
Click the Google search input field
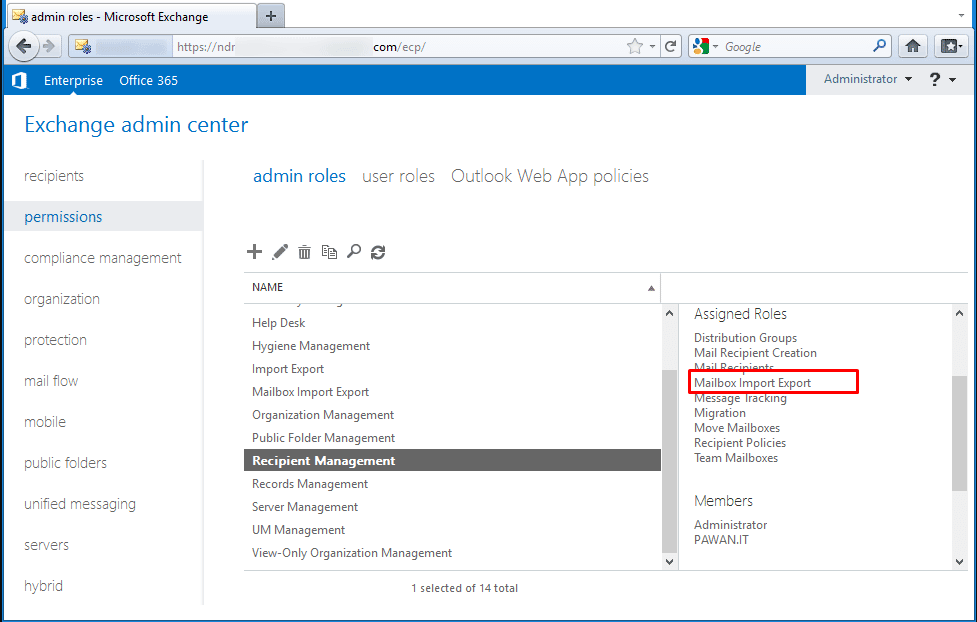[x=796, y=46]
